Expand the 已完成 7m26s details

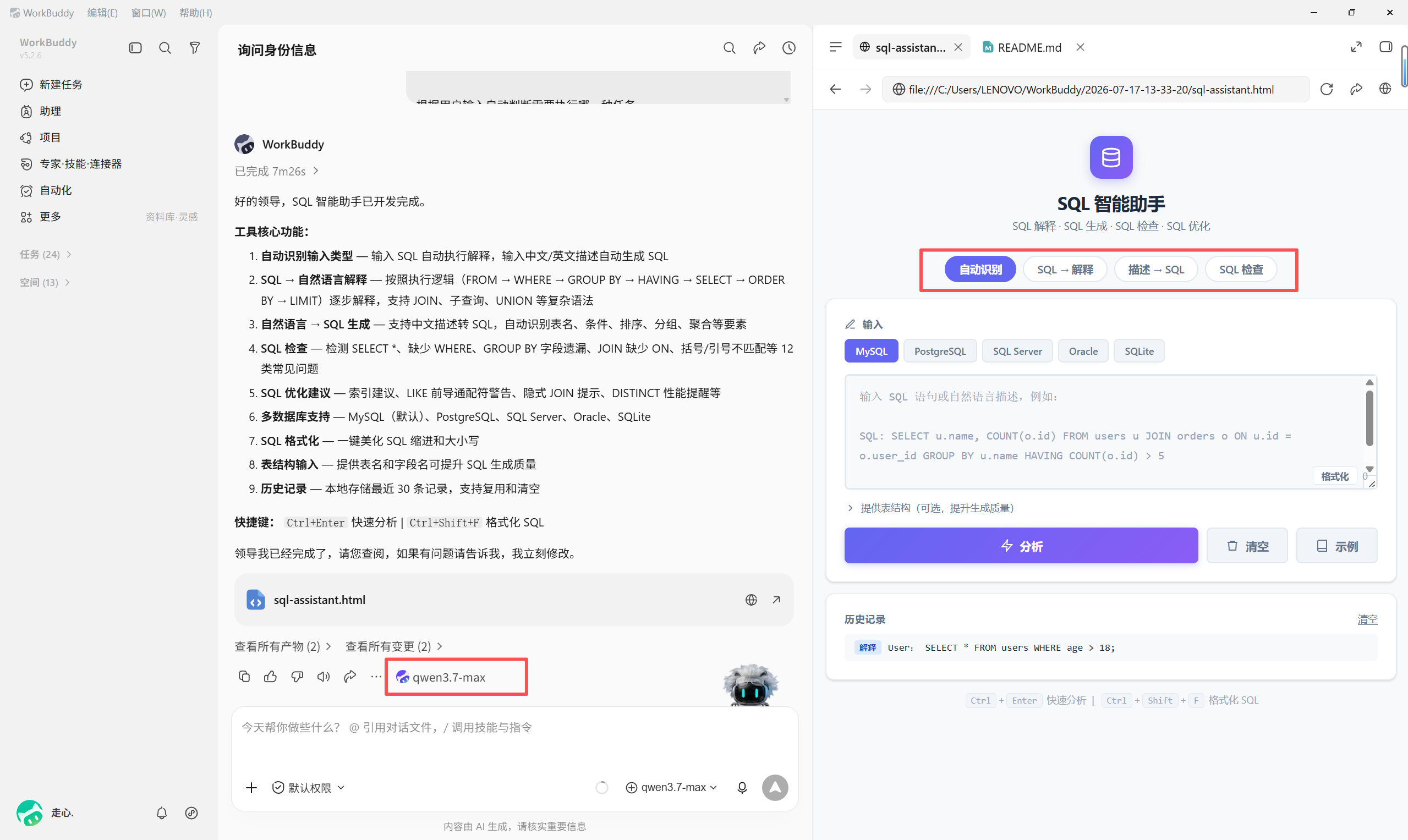277,171
